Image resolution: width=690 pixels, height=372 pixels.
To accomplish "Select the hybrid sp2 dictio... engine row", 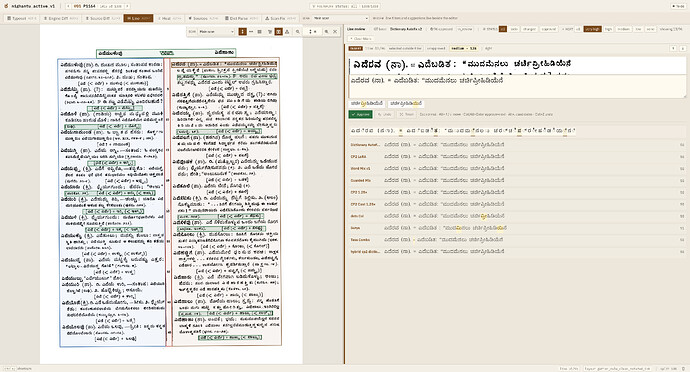I will click(x=518, y=251).
